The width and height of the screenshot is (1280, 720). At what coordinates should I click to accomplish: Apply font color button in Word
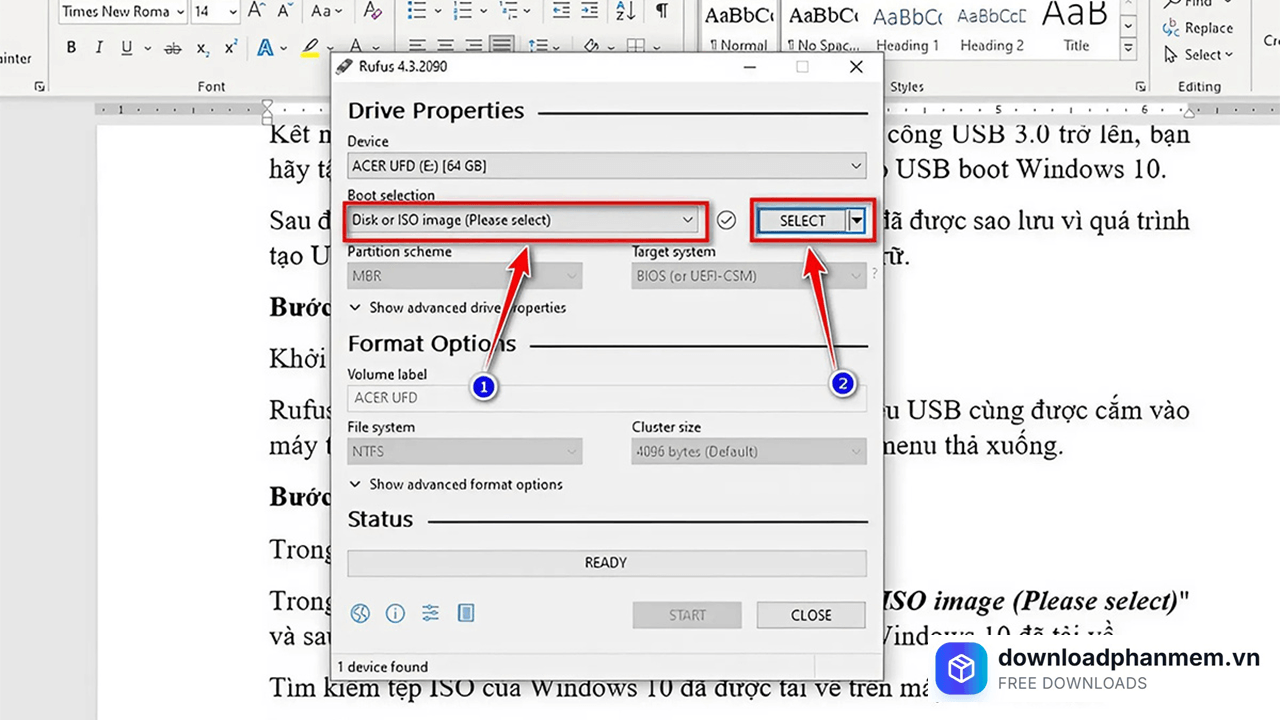tap(358, 48)
